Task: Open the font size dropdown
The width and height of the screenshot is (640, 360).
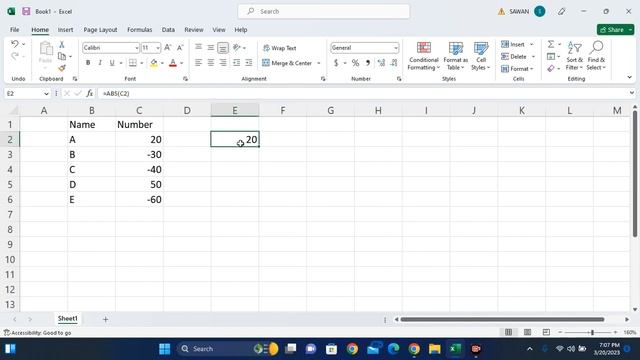Action: 158,48
